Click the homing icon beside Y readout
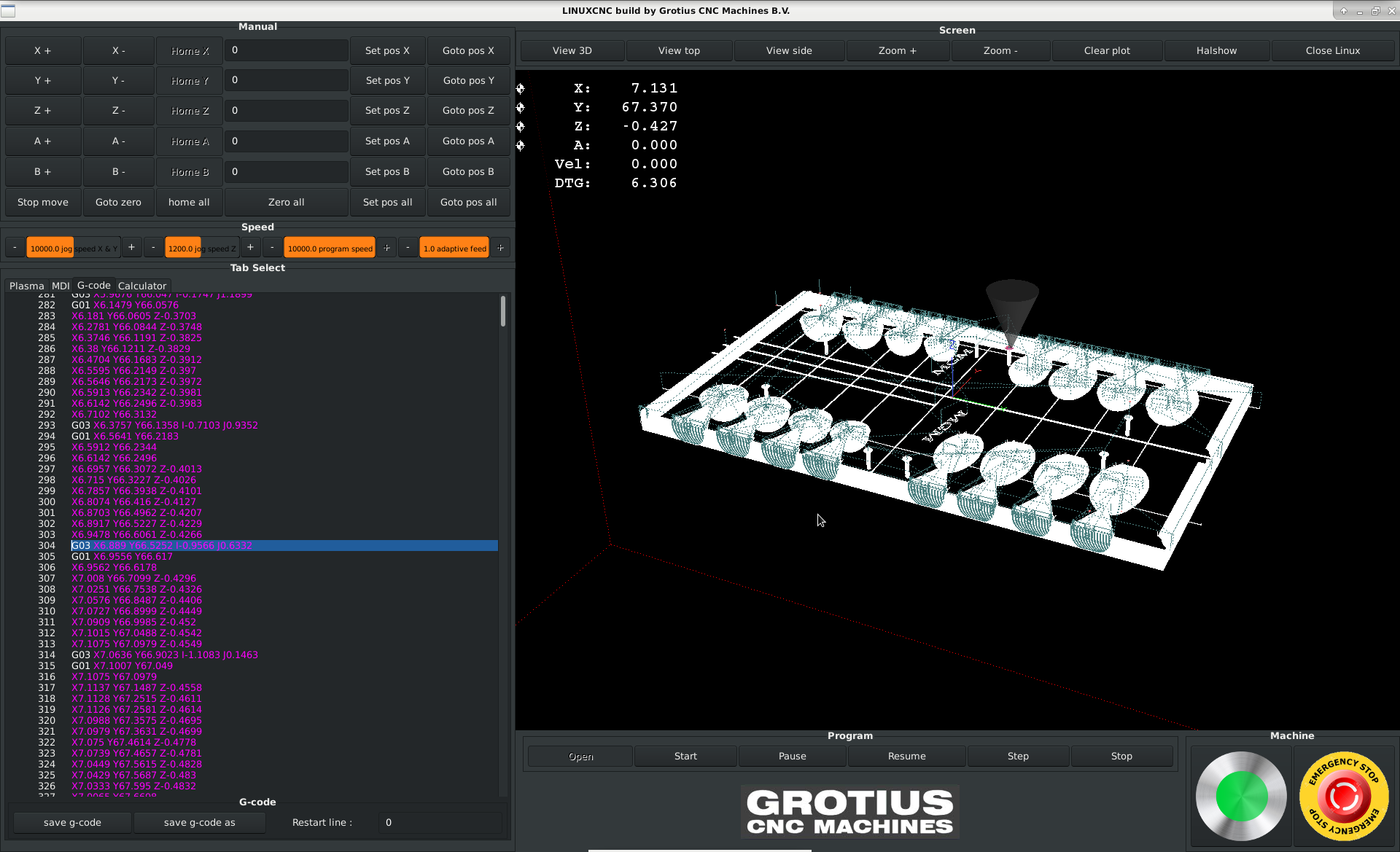The width and height of the screenshot is (1400, 852). (521, 107)
